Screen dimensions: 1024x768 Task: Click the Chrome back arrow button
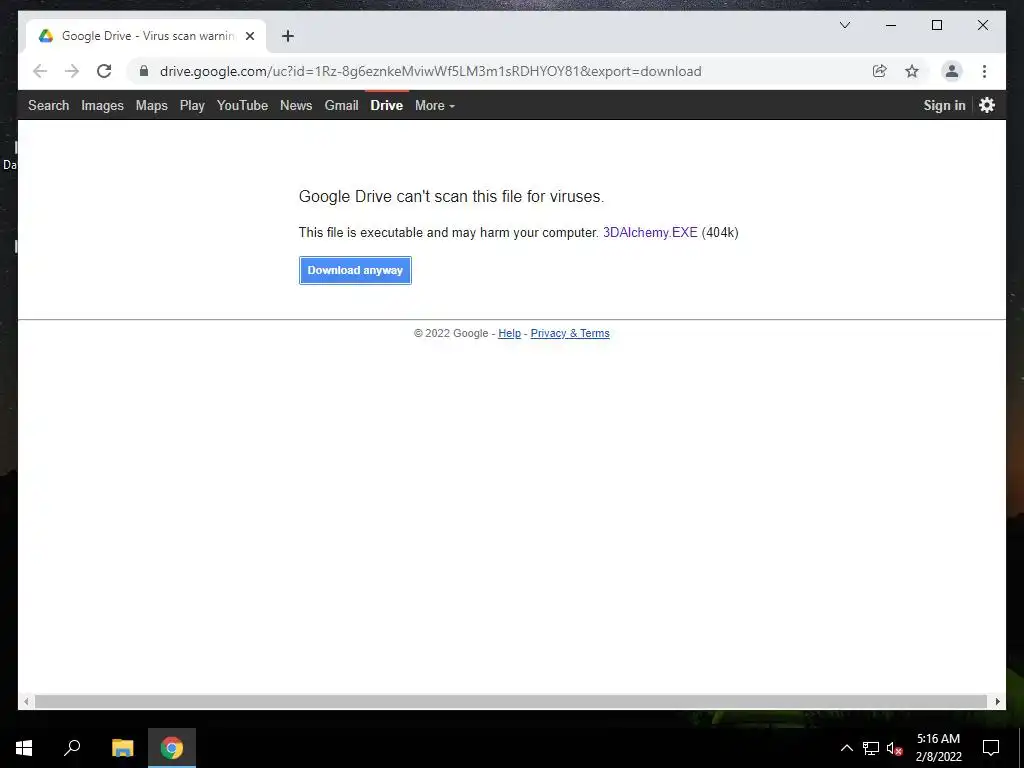tap(40, 71)
